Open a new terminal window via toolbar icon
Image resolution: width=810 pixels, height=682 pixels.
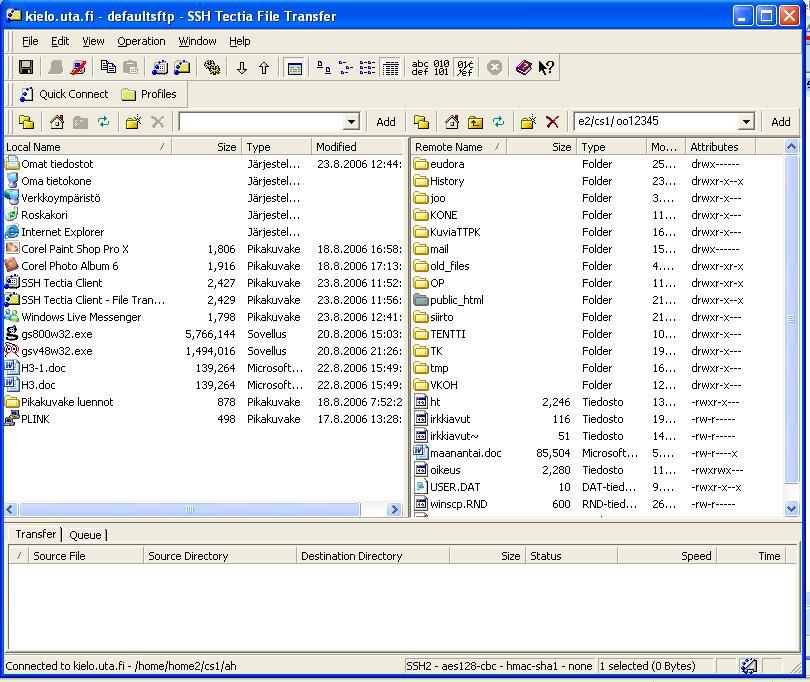coord(160,67)
